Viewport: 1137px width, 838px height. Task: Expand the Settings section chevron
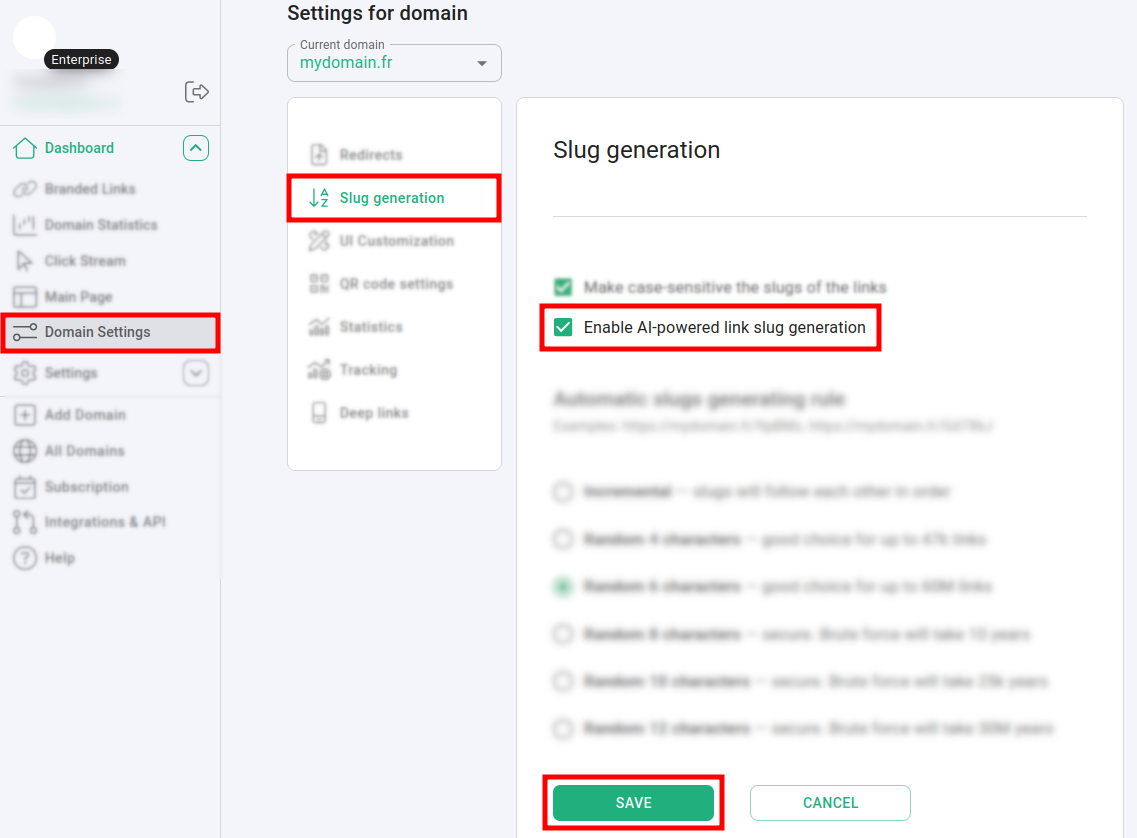point(196,373)
